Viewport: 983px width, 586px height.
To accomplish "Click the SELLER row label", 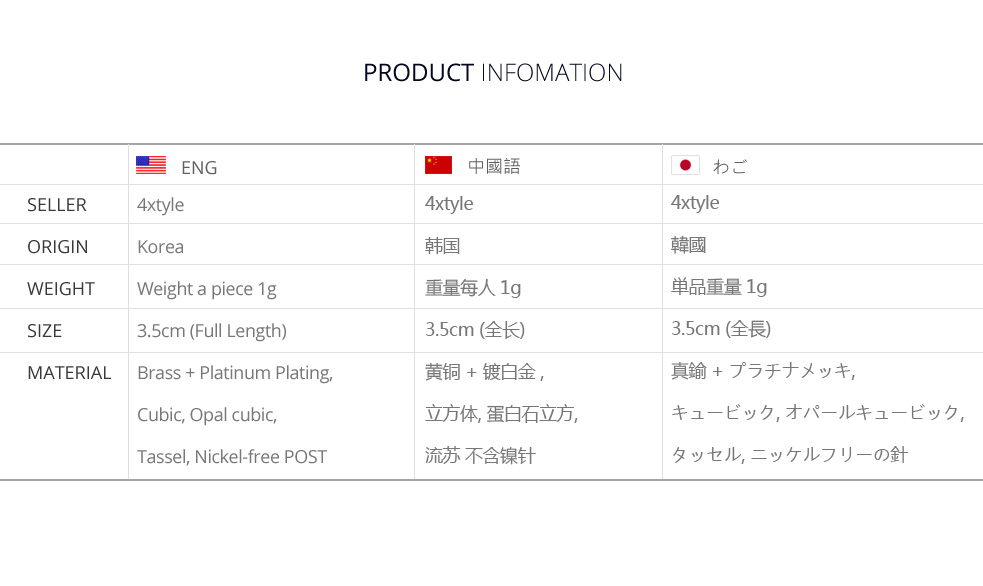I will pyautogui.click(x=56, y=205).
